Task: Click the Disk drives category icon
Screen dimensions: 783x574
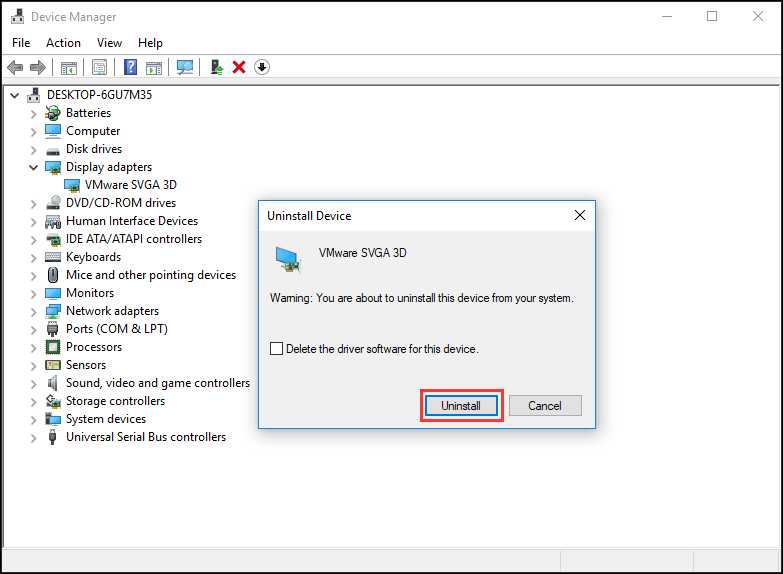Action: tap(53, 149)
